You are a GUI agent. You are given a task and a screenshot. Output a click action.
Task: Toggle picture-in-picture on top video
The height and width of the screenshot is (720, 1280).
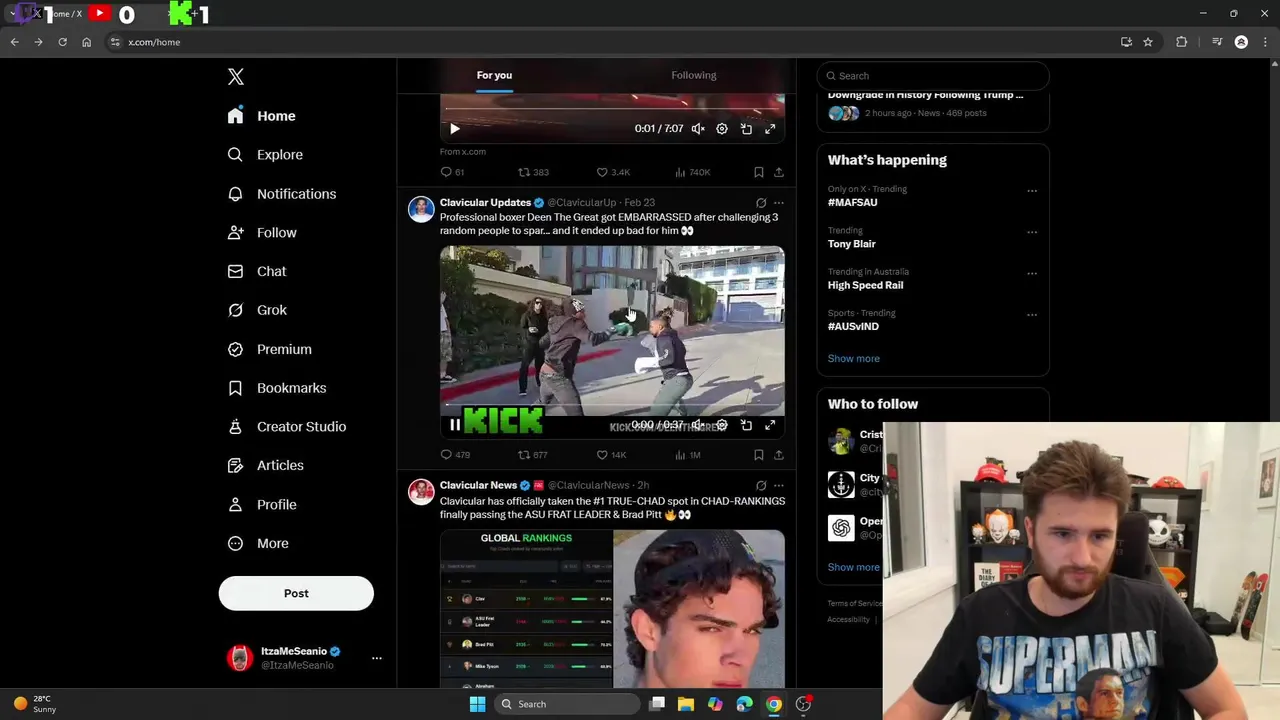tap(746, 129)
